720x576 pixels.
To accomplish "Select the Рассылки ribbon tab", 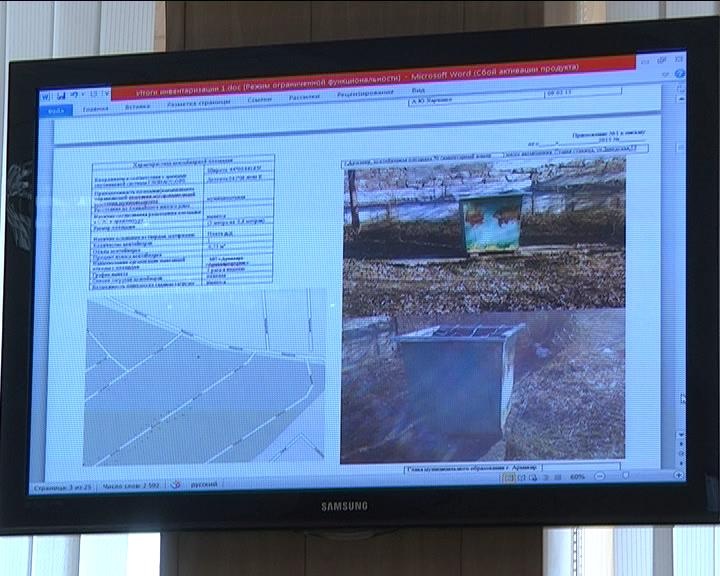I will (304, 97).
